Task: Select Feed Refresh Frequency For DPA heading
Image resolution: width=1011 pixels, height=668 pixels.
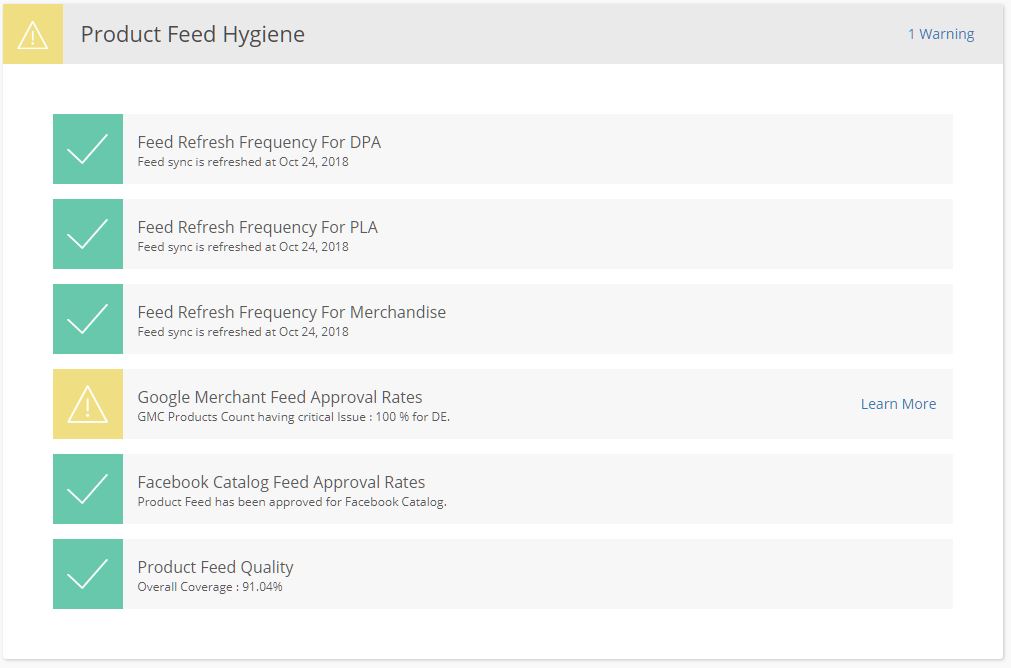Action: tap(259, 142)
